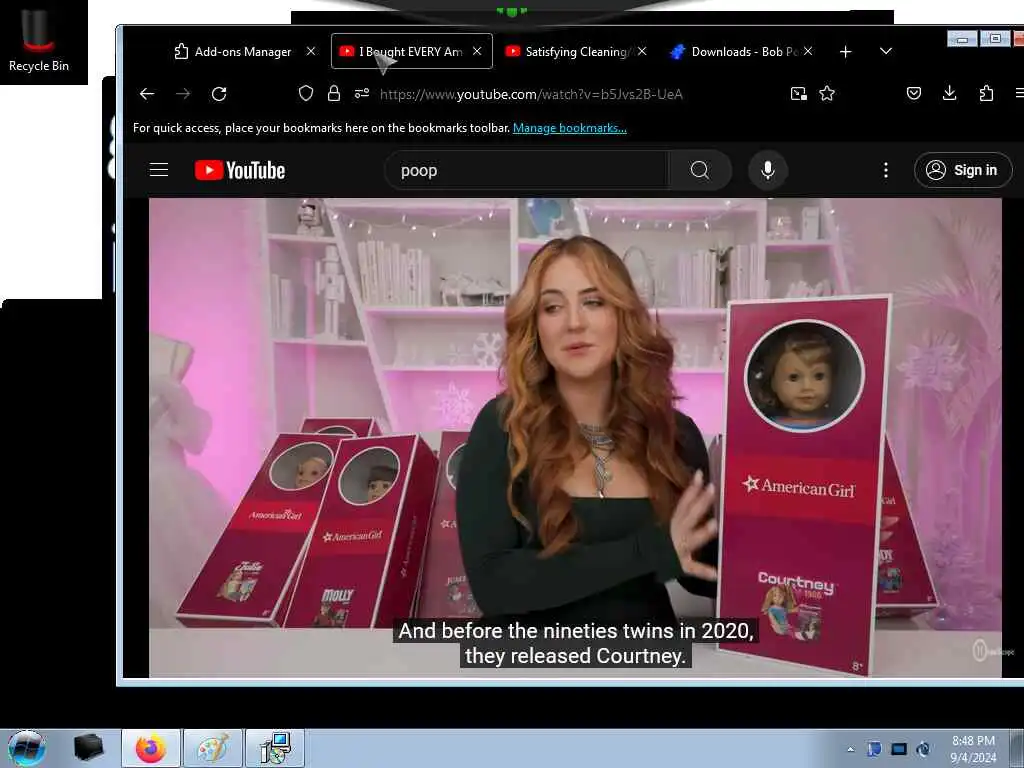The width and height of the screenshot is (1024, 768).
Task: Reload the current YouTube page
Action: coord(219,94)
